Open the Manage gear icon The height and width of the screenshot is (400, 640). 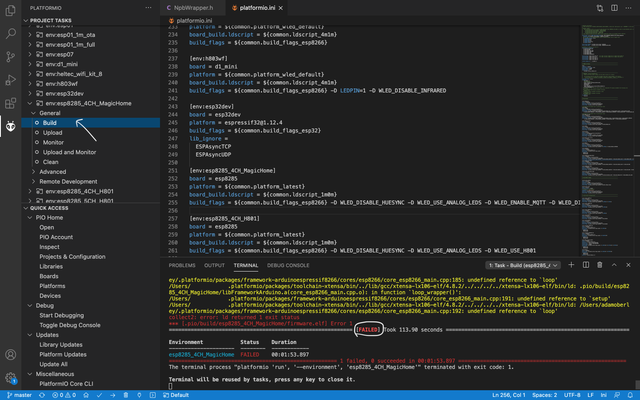(11, 378)
